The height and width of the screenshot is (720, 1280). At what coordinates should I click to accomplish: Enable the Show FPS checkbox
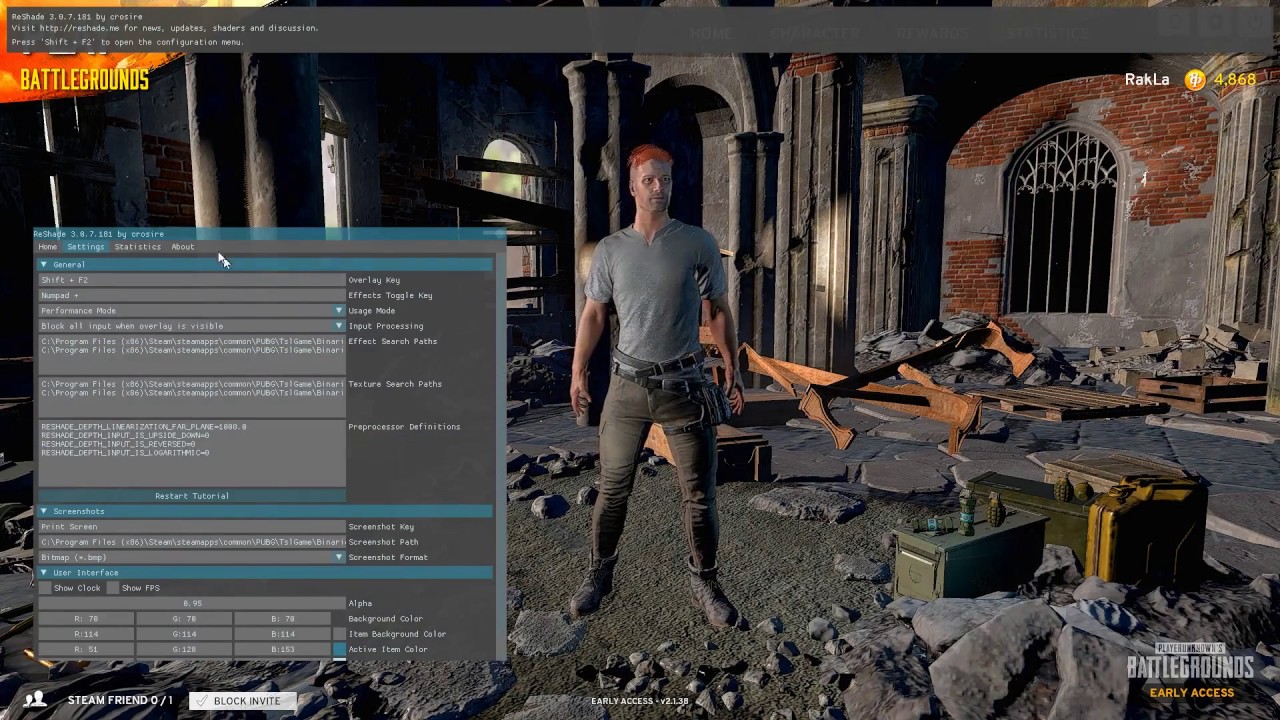coord(113,588)
